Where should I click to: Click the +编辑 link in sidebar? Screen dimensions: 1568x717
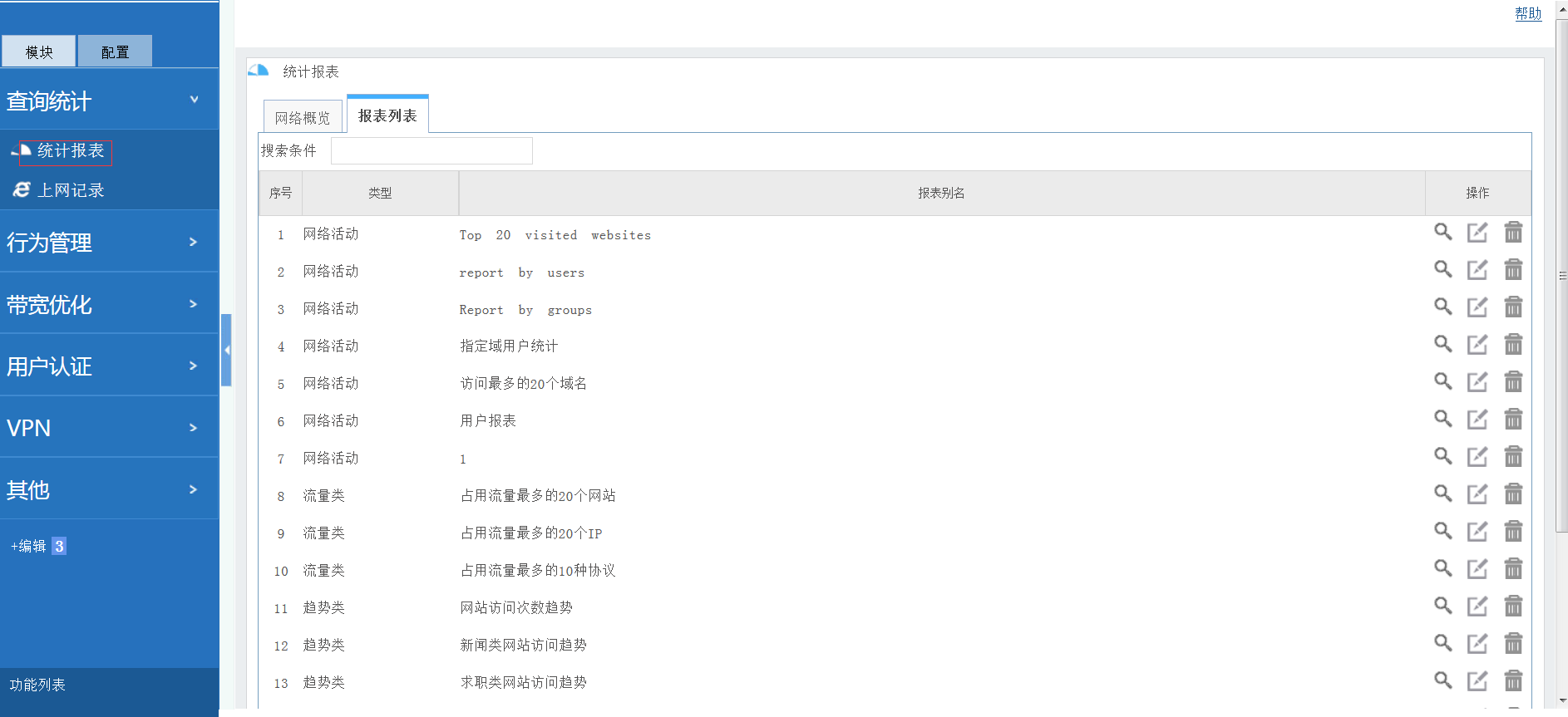click(28, 546)
